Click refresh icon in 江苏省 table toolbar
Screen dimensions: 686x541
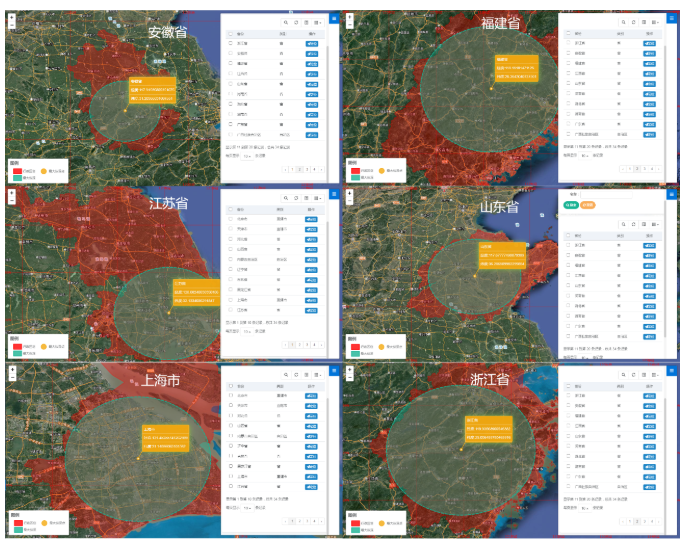(296, 198)
